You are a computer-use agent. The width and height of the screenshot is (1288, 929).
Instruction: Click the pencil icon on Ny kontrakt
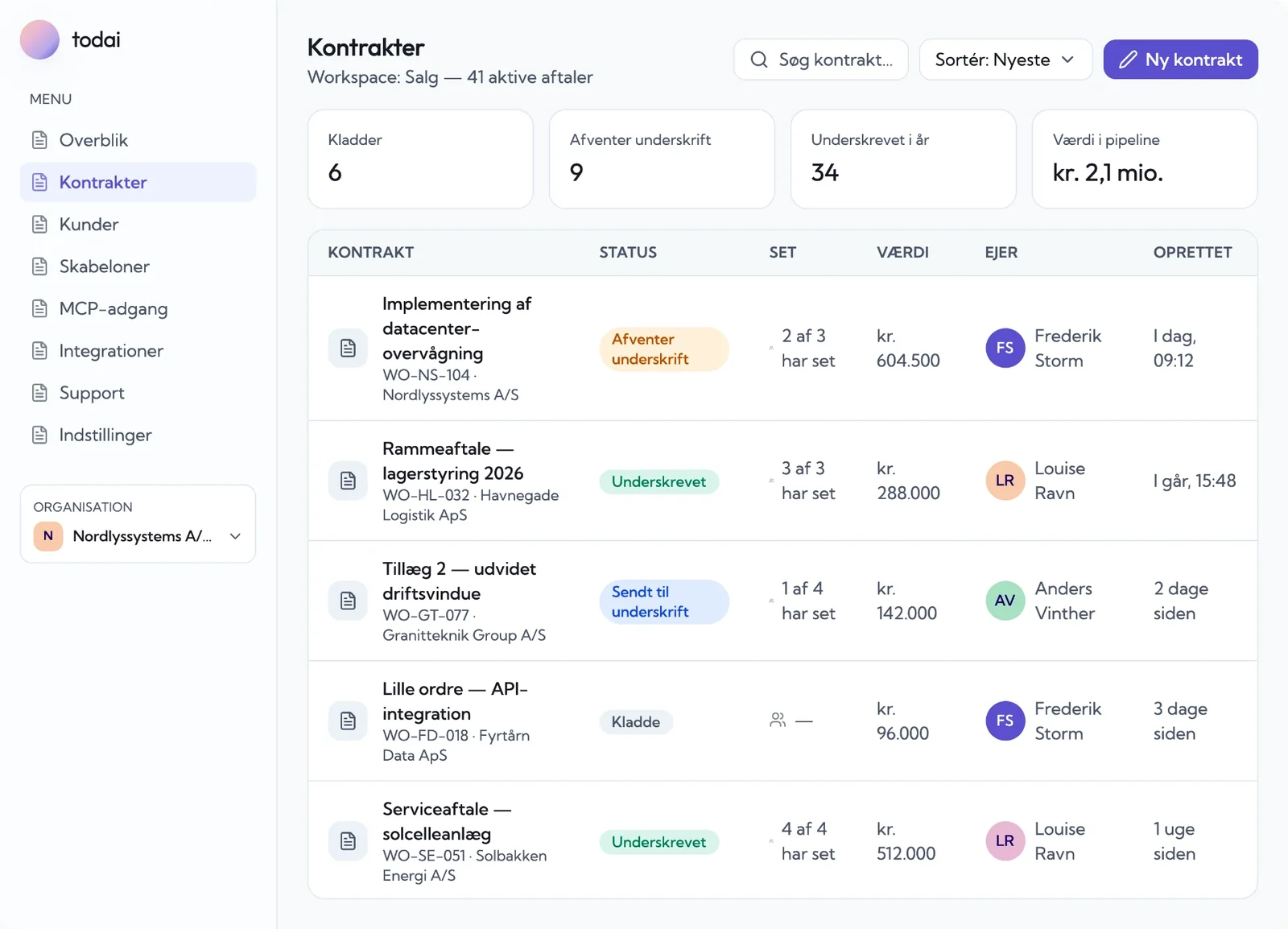[1128, 60]
